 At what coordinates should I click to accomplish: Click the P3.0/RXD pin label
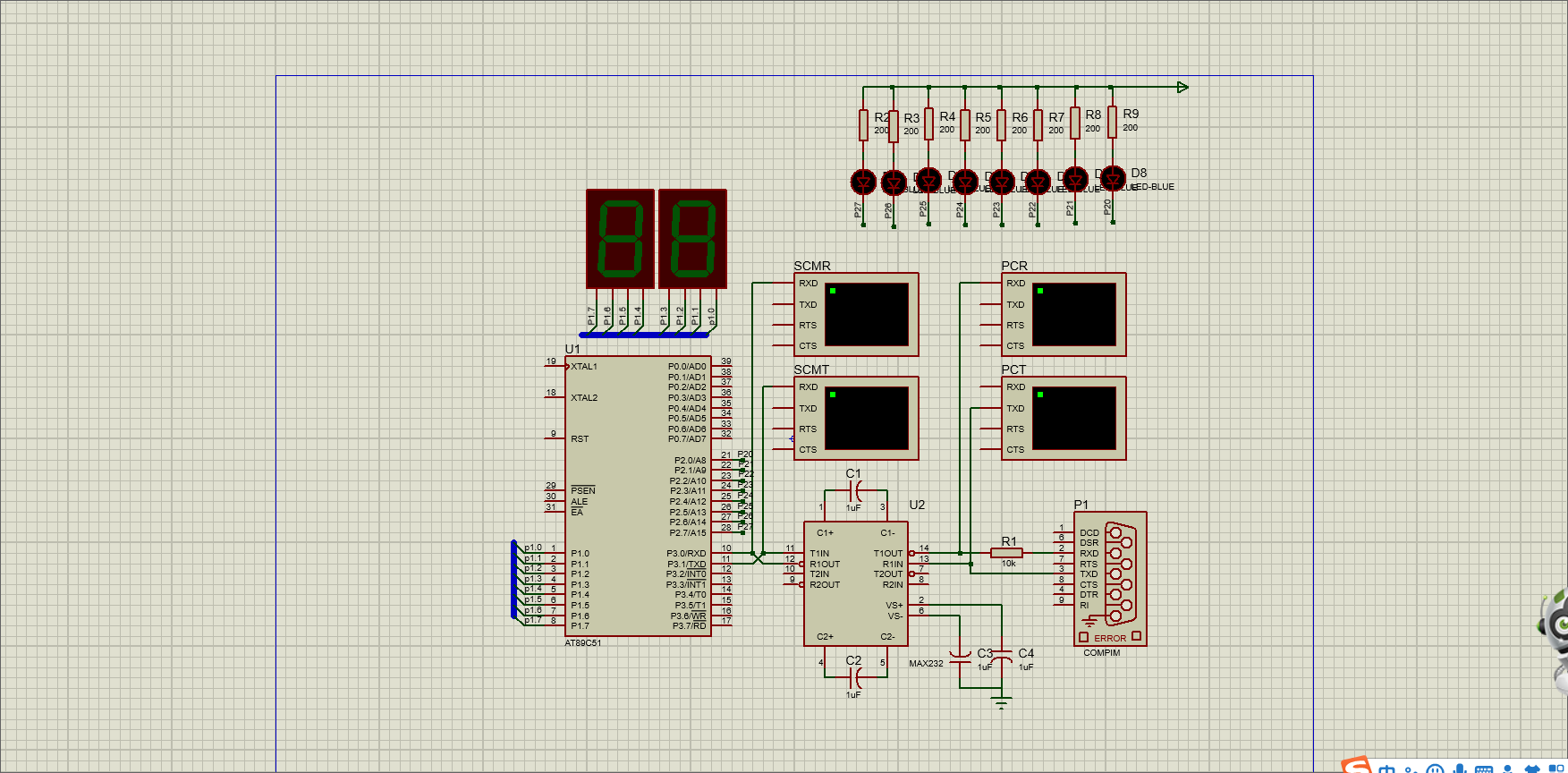(x=686, y=554)
